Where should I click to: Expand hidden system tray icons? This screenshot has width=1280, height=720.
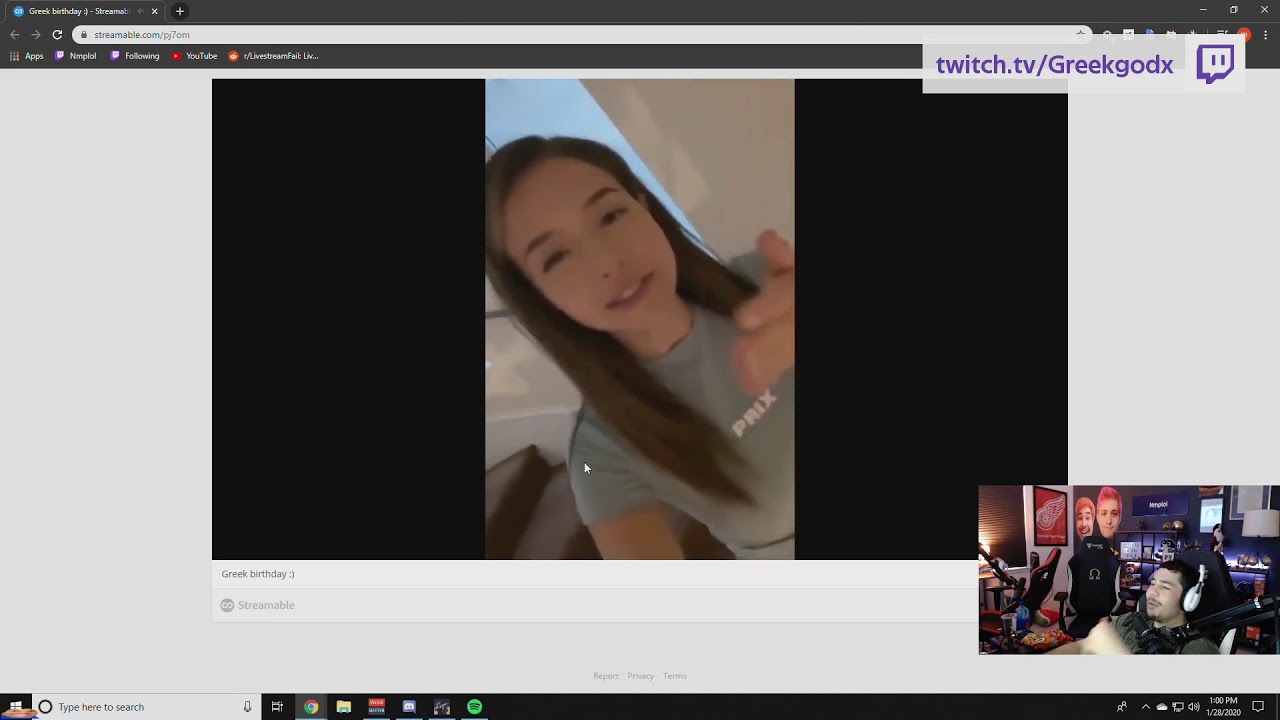pyautogui.click(x=1146, y=707)
